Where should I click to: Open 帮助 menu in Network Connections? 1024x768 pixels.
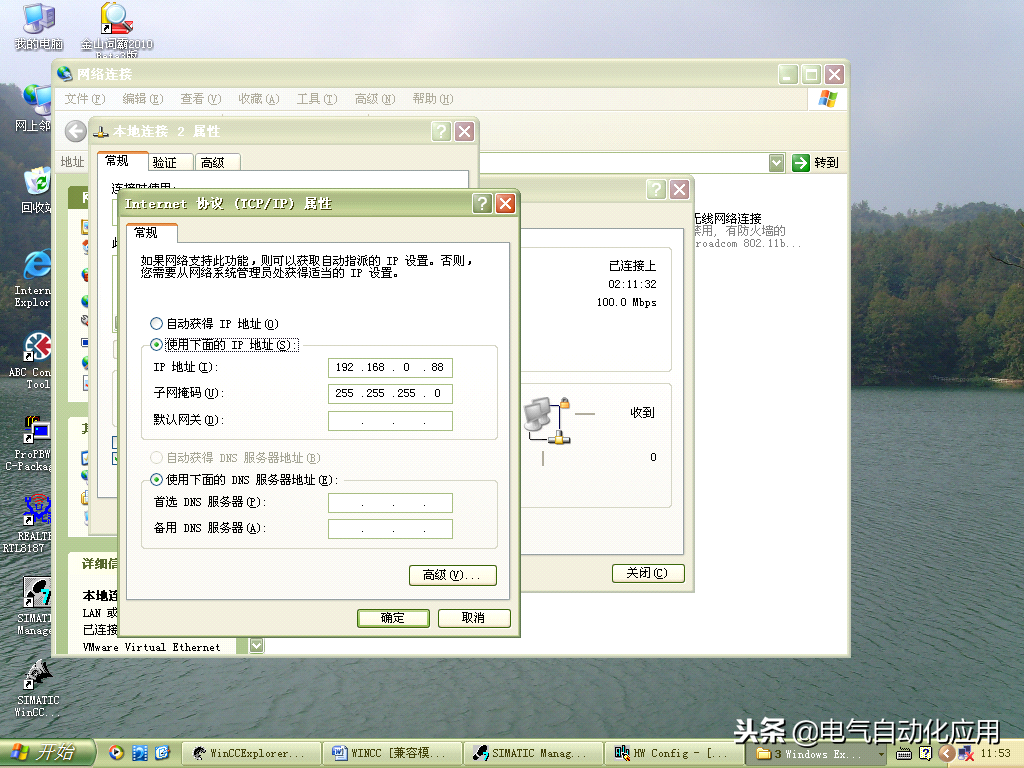(x=432, y=99)
